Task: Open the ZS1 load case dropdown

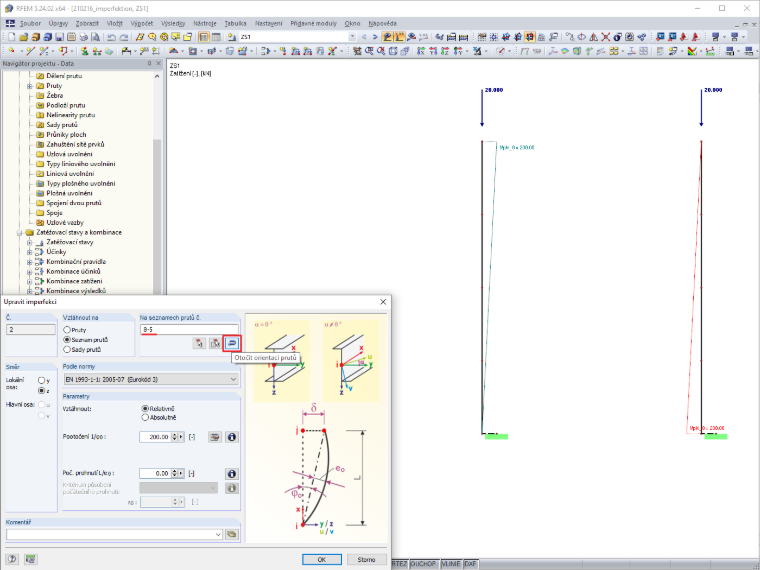Action: pos(352,37)
